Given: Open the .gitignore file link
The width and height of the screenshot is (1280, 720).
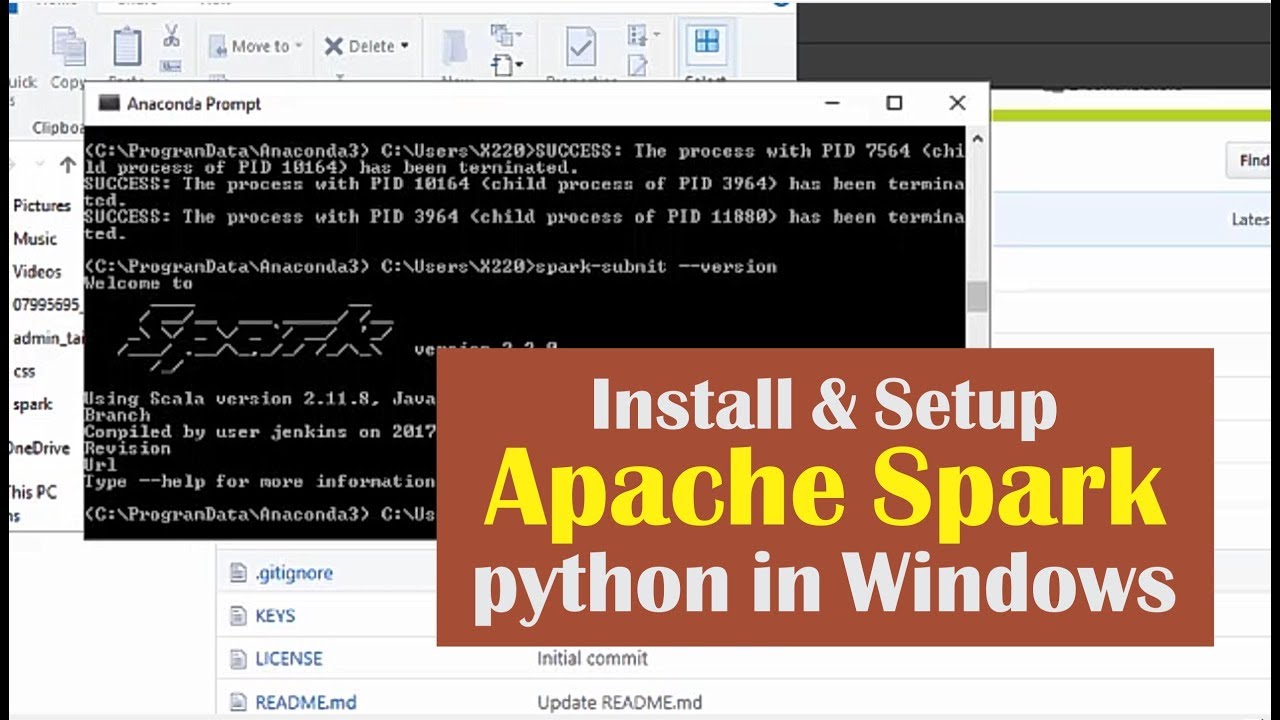Looking at the screenshot, I should click(x=294, y=573).
